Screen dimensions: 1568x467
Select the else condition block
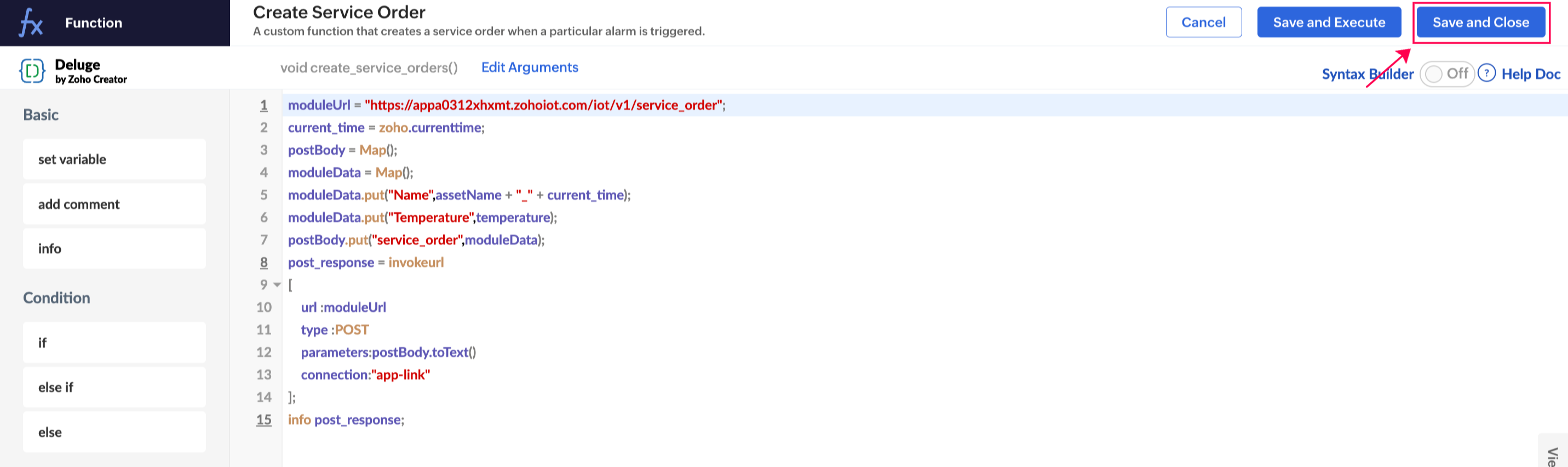click(114, 432)
